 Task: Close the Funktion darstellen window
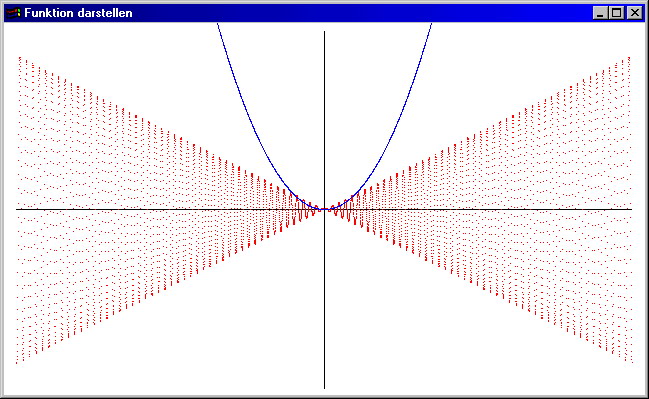(635, 13)
